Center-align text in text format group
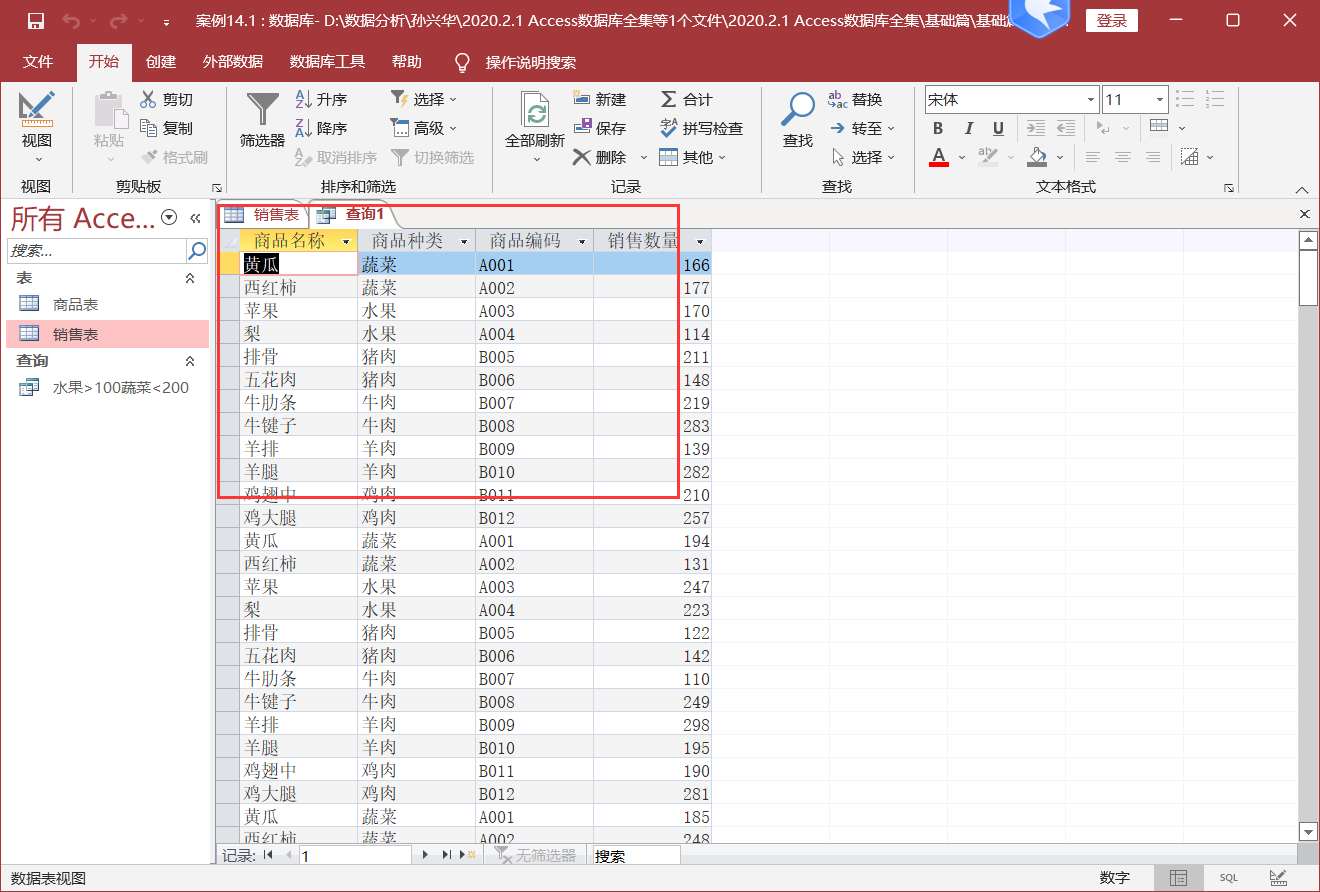 tap(1123, 157)
